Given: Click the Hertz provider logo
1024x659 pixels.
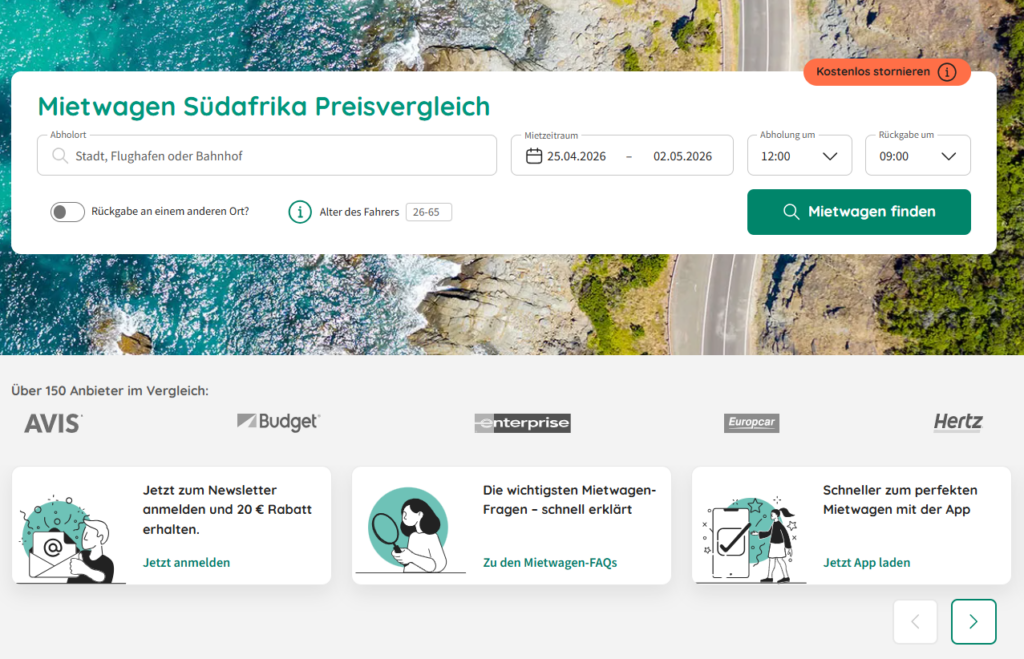Looking at the screenshot, I should point(958,423).
